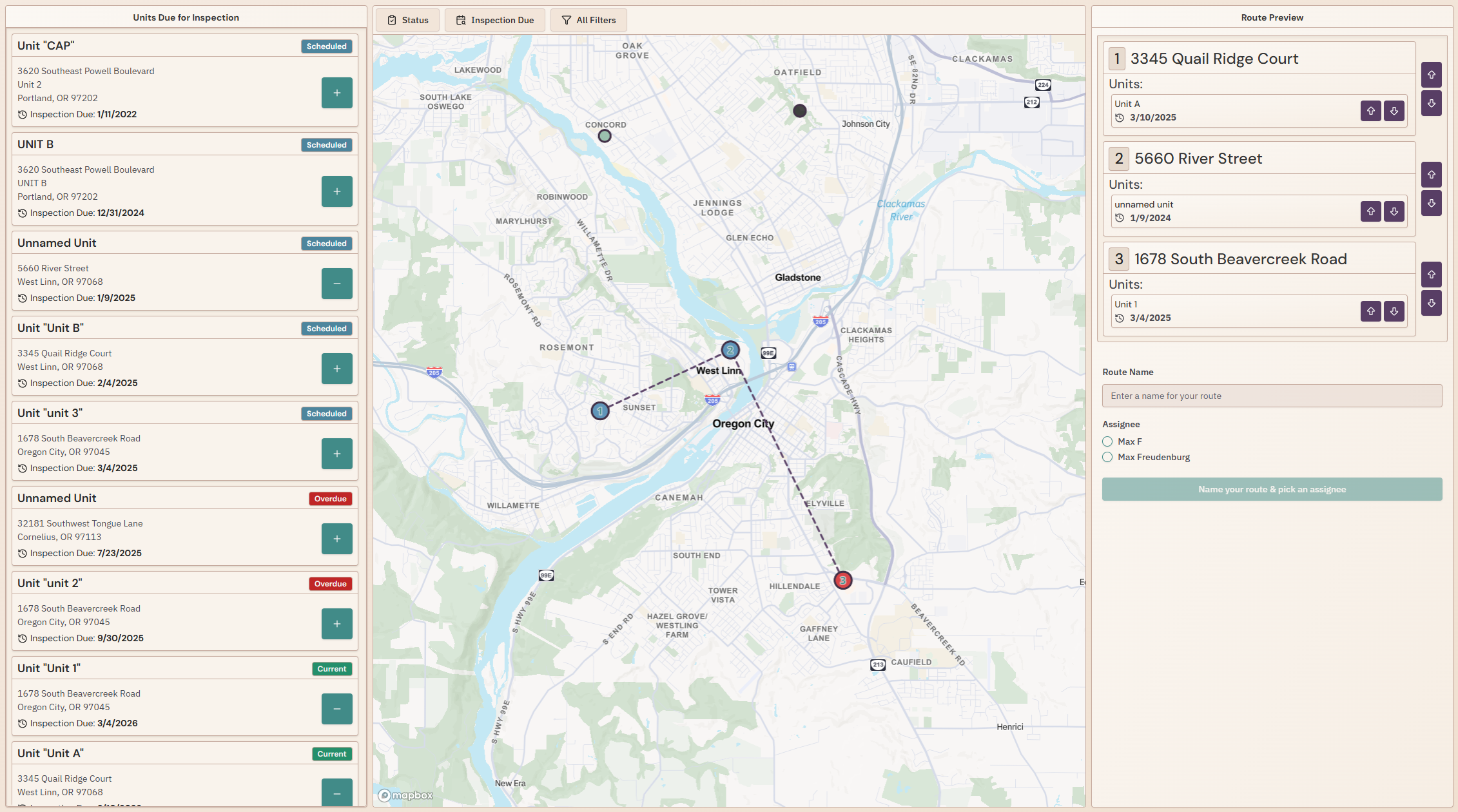Select Max F as the route assignee
This screenshot has height=812, width=1458.
pos(1107,441)
